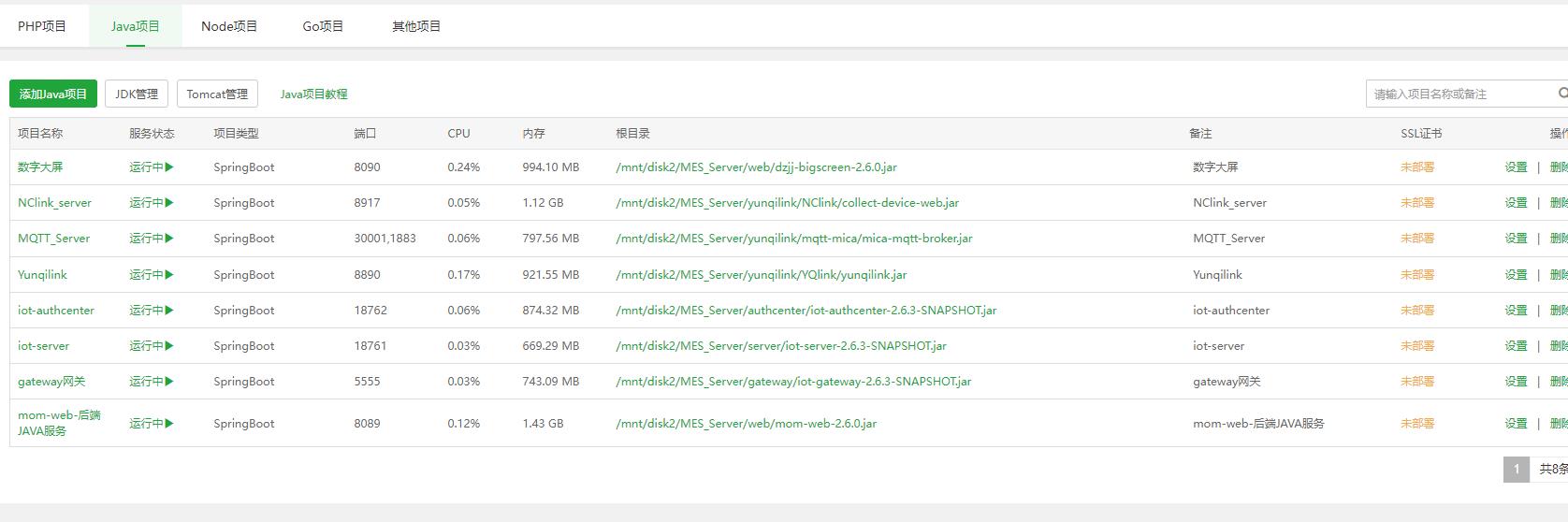Image resolution: width=1568 pixels, height=522 pixels.
Task: Open yunqilink.jar root path
Action: point(761,274)
